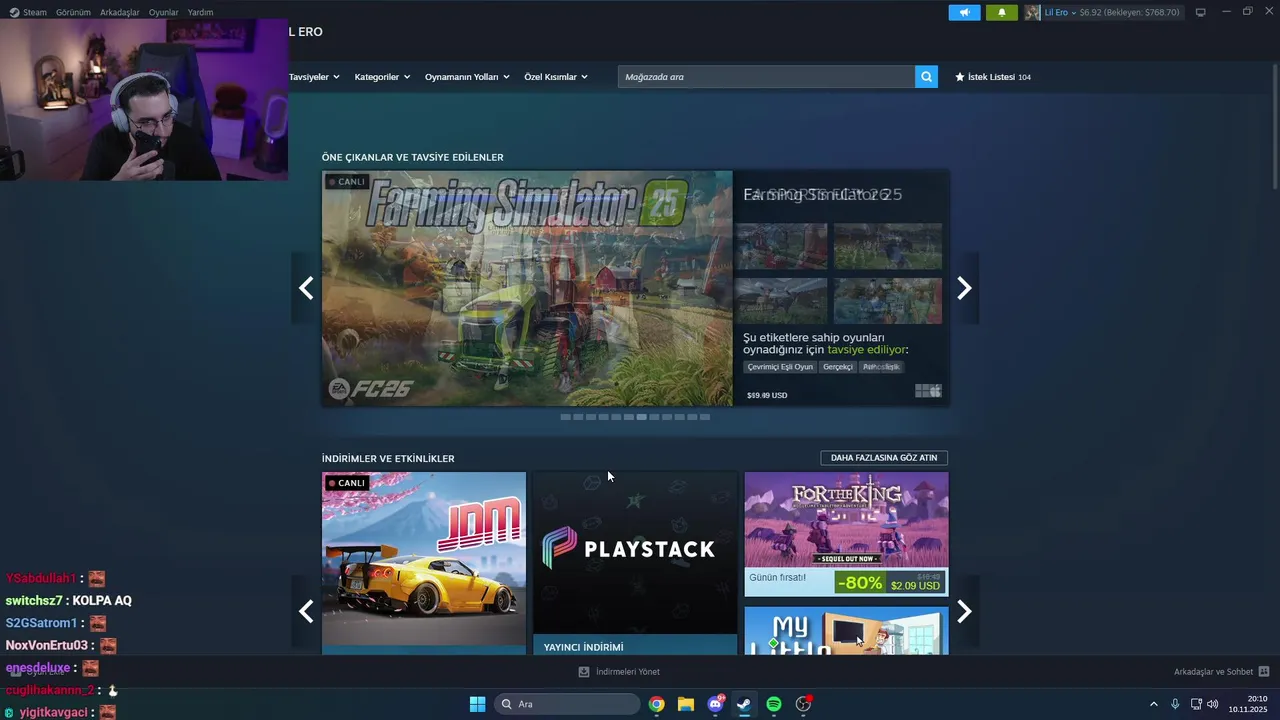Open the green notifications bell
1280x720 pixels.
coord(1002,12)
